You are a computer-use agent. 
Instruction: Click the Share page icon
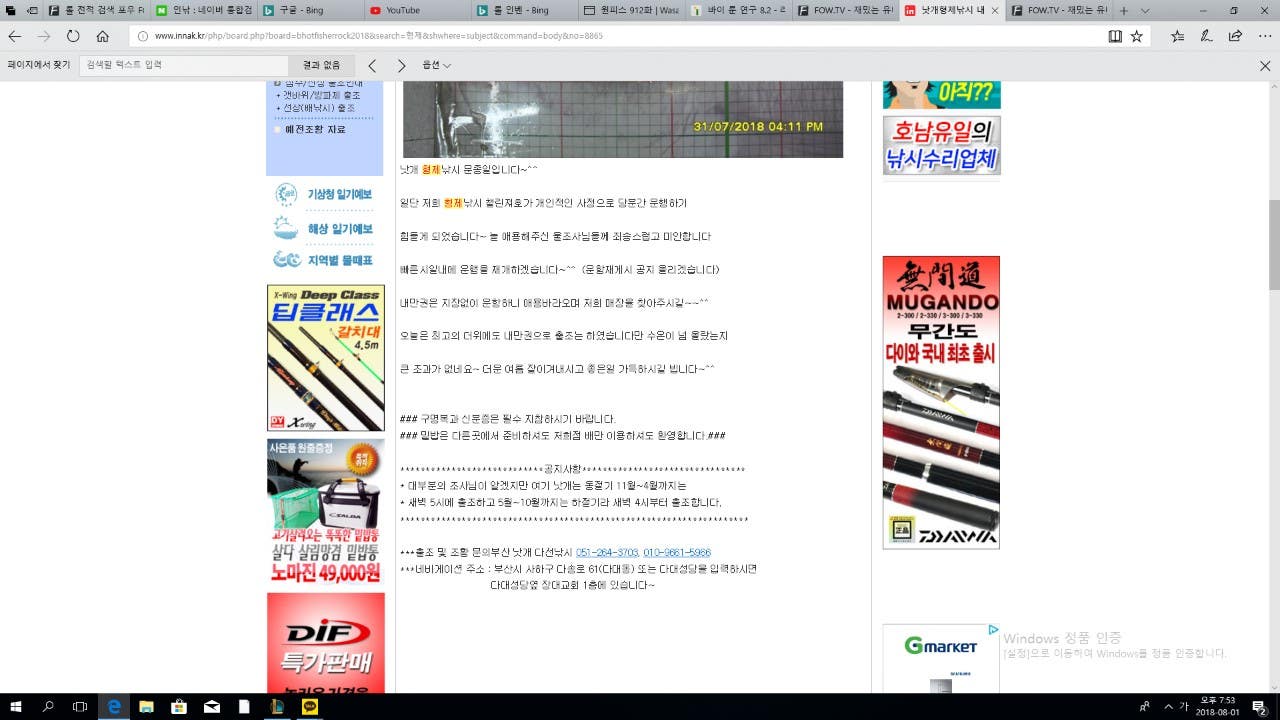click(x=1236, y=36)
